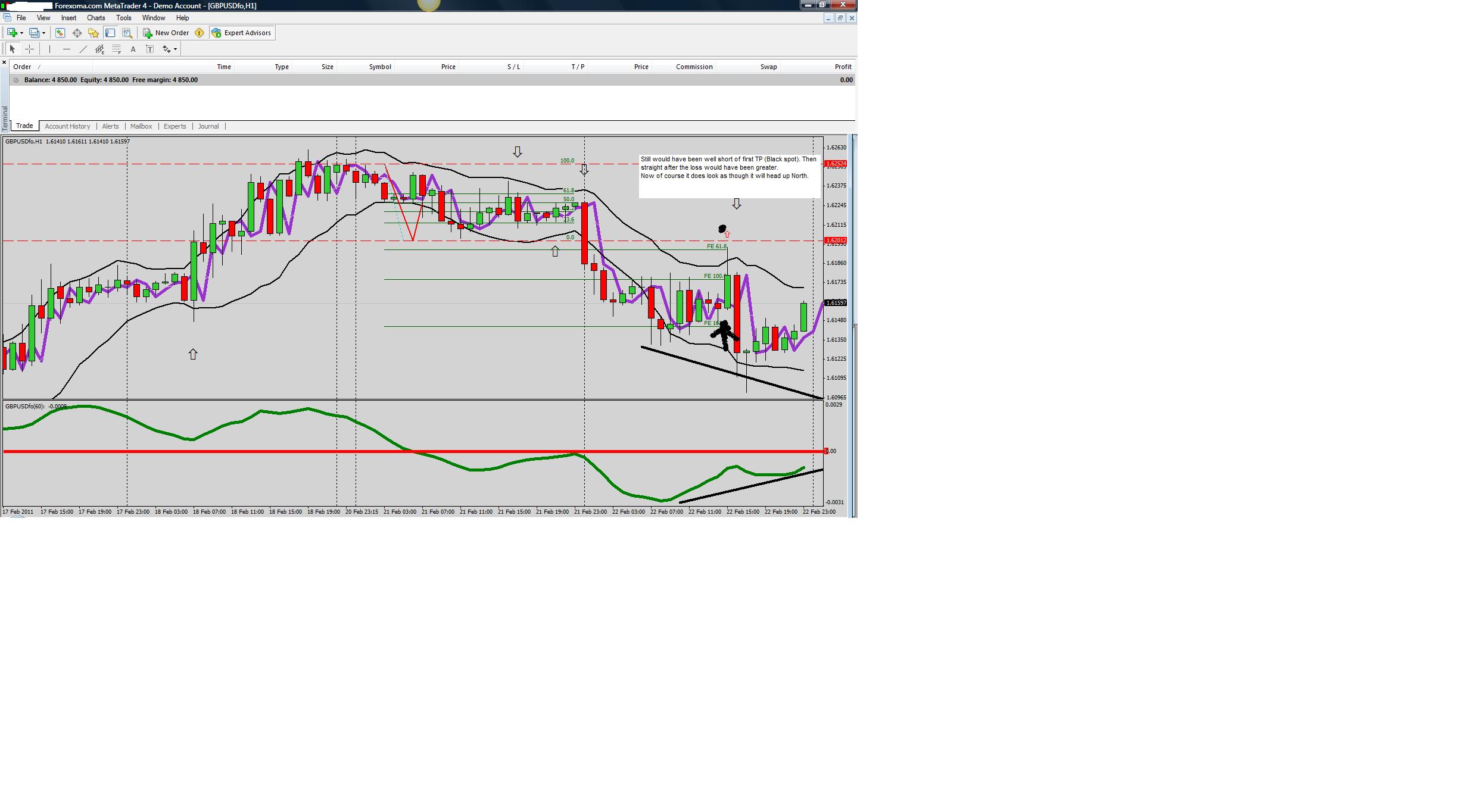Select the Cursor arrow tool

tap(13, 49)
